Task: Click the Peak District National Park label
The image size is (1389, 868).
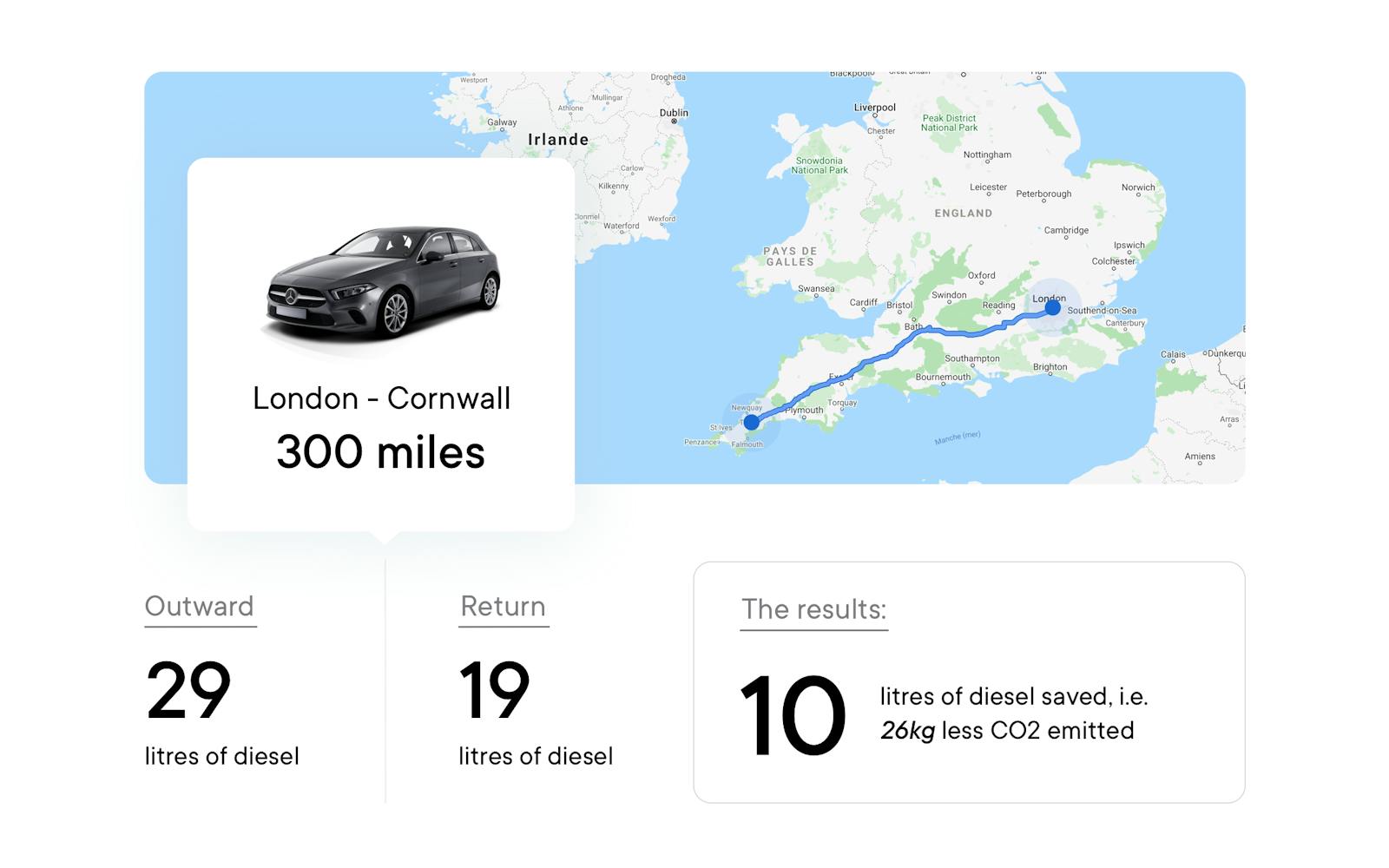Action: pos(949,123)
